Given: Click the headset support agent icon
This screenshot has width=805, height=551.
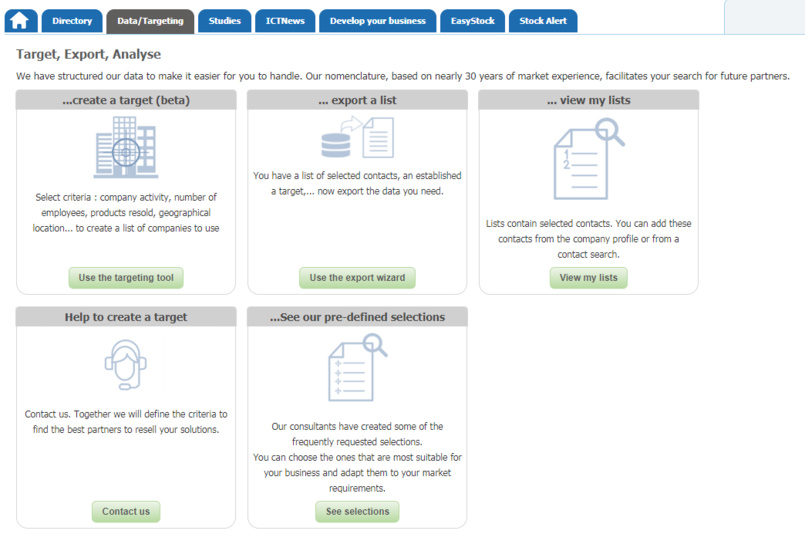Looking at the screenshot, I should click(x=126, y=365).
